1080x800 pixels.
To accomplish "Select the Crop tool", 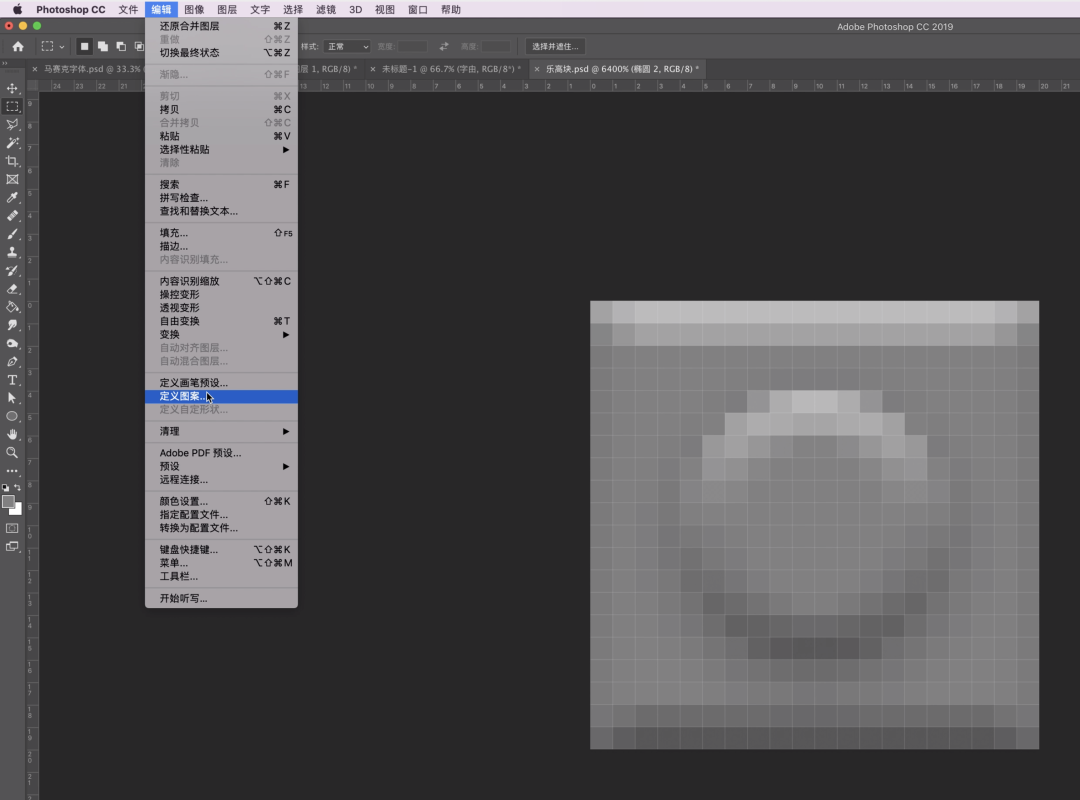I will tap(12, 161).
